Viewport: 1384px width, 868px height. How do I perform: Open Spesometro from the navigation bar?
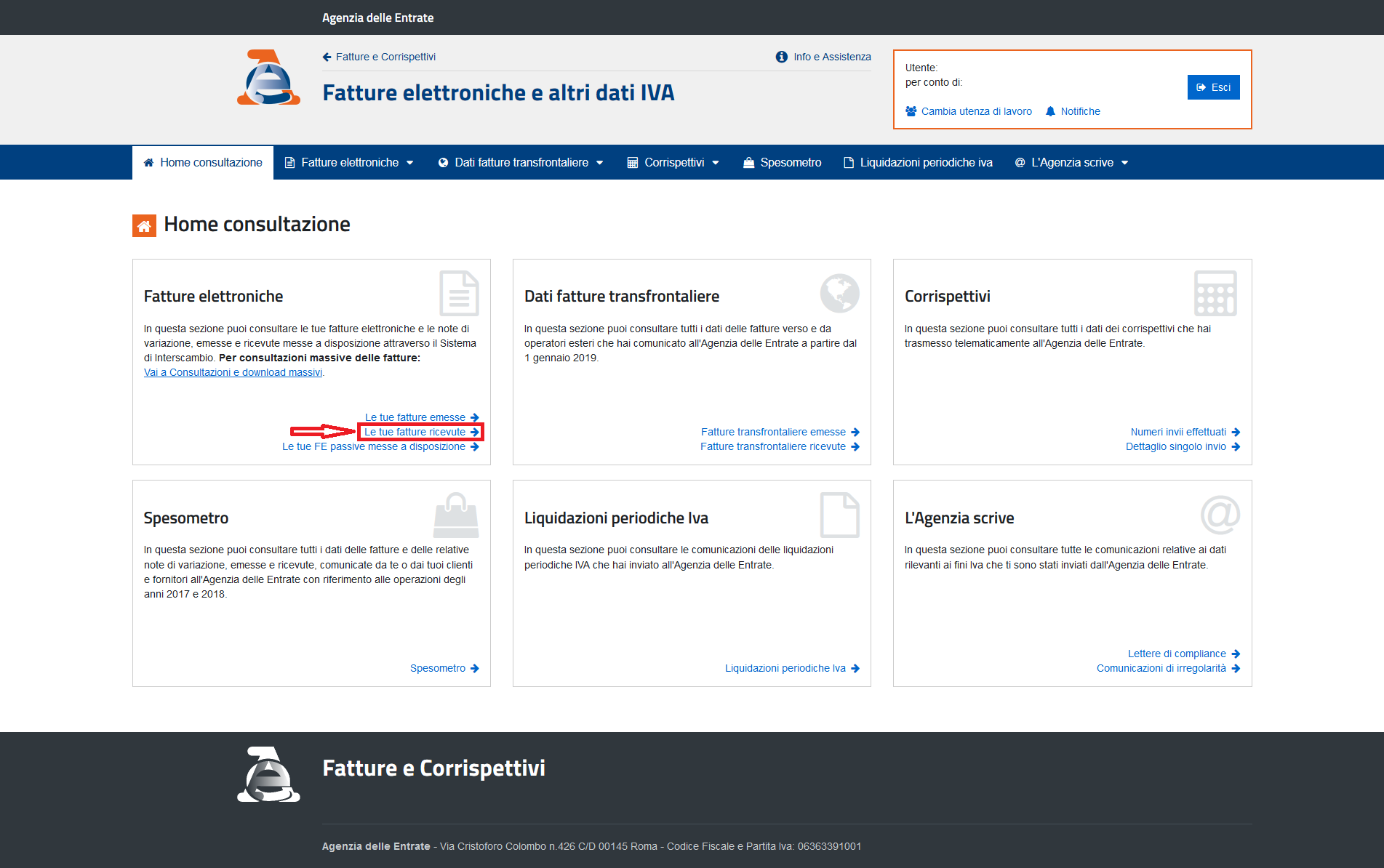(782, 162)
